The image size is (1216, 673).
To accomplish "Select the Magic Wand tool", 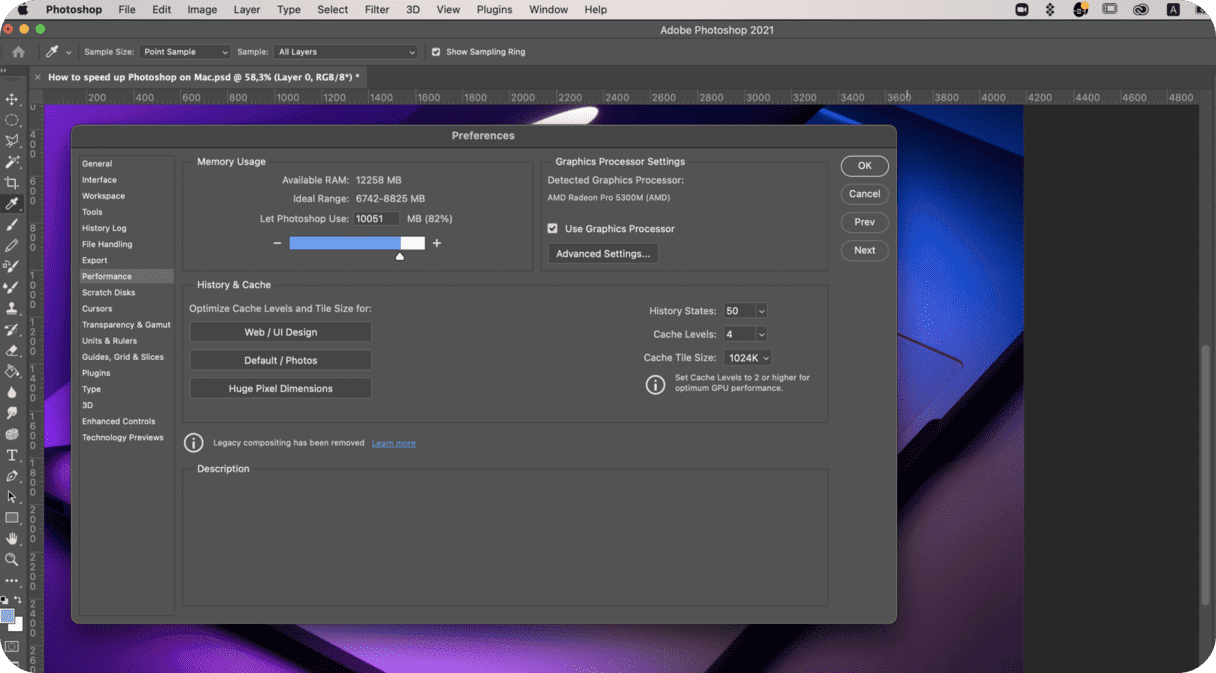I will click(x=12, y=162).
